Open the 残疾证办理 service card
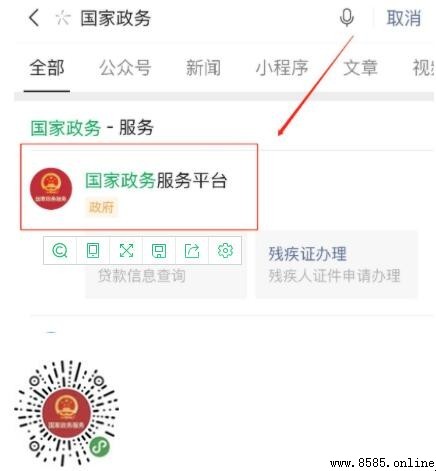The width and height of the screenshot is (436, 471). click(x=336, y=264)
